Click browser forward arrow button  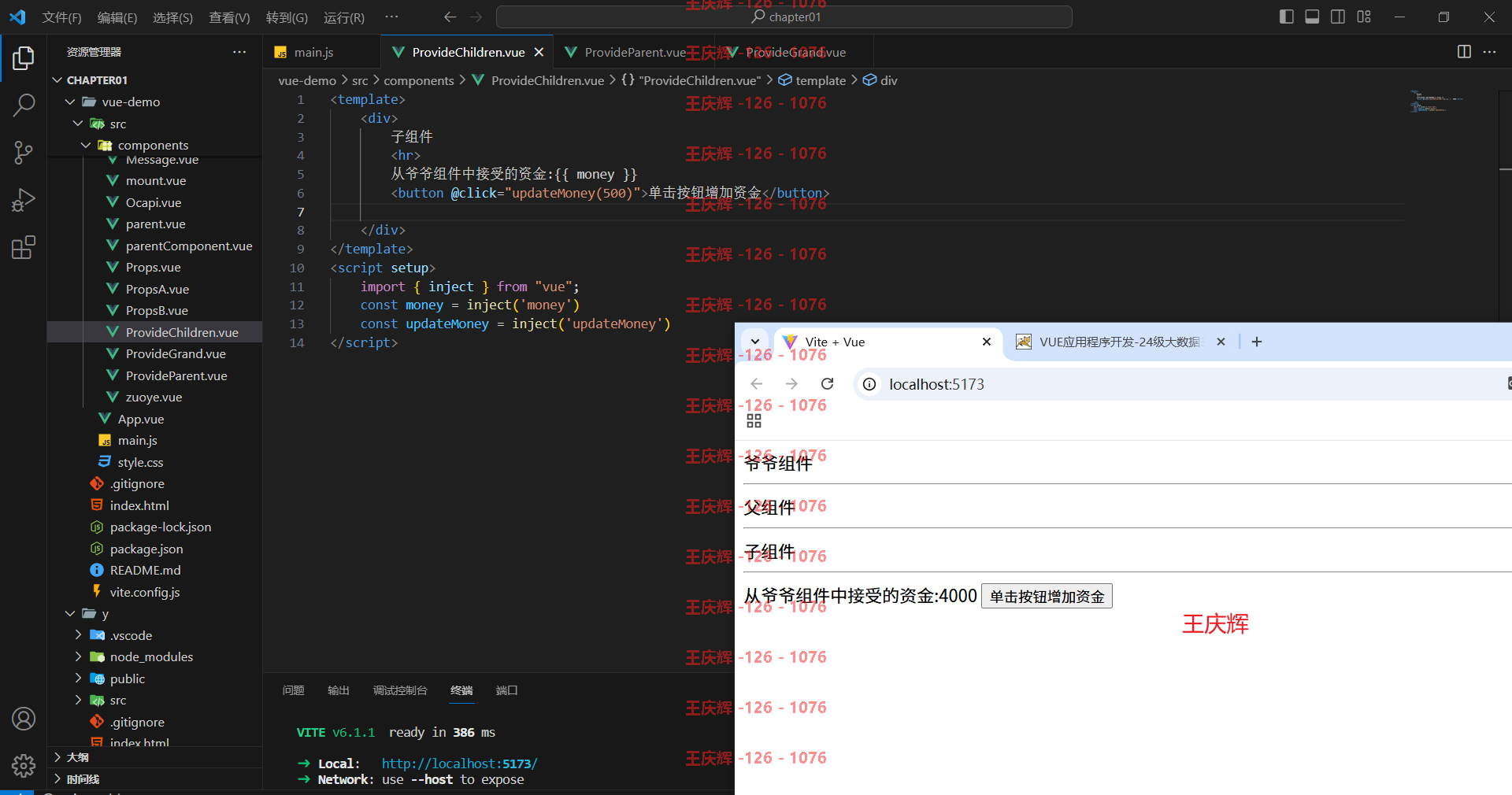click(x=791, y=384)
